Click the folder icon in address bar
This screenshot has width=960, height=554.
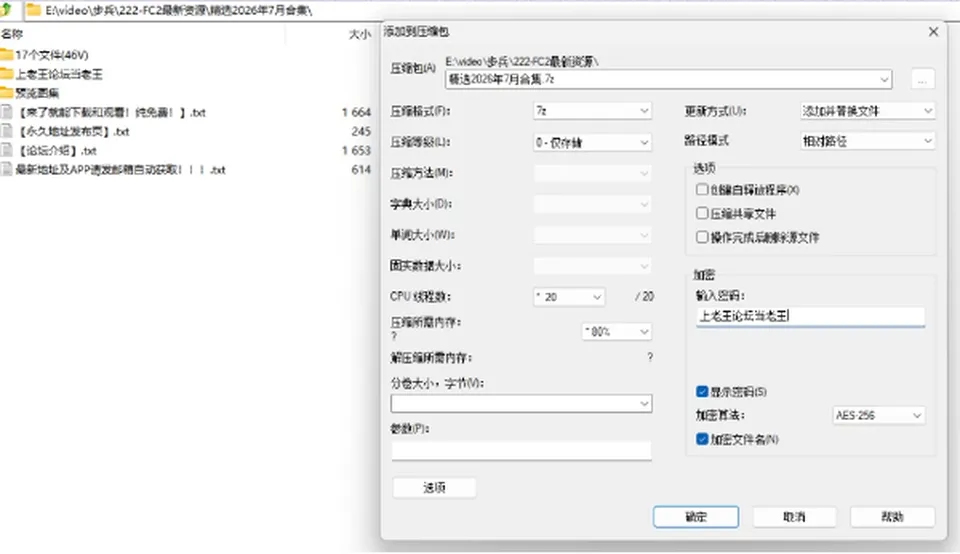[x=34, y=10]
